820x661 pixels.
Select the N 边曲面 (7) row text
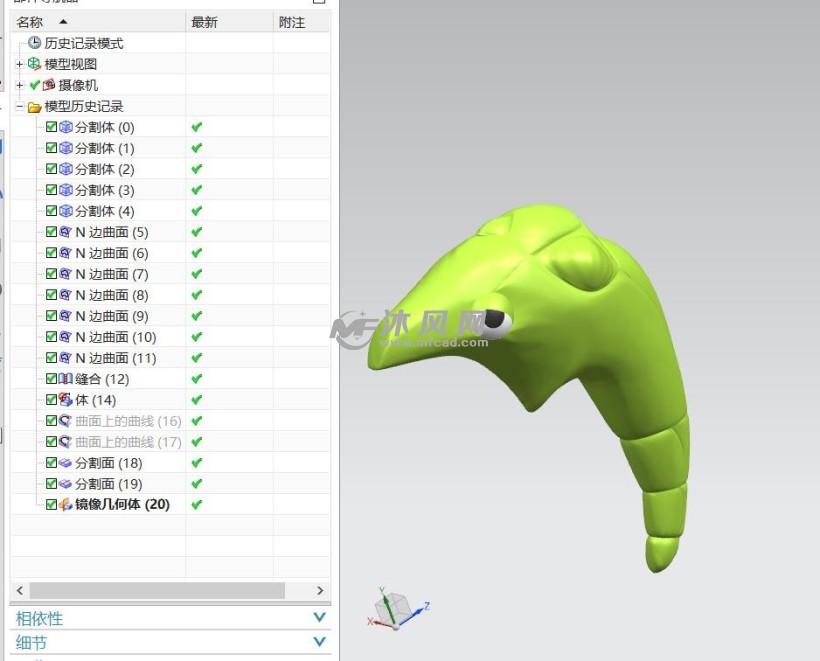(x=112, y=274)
